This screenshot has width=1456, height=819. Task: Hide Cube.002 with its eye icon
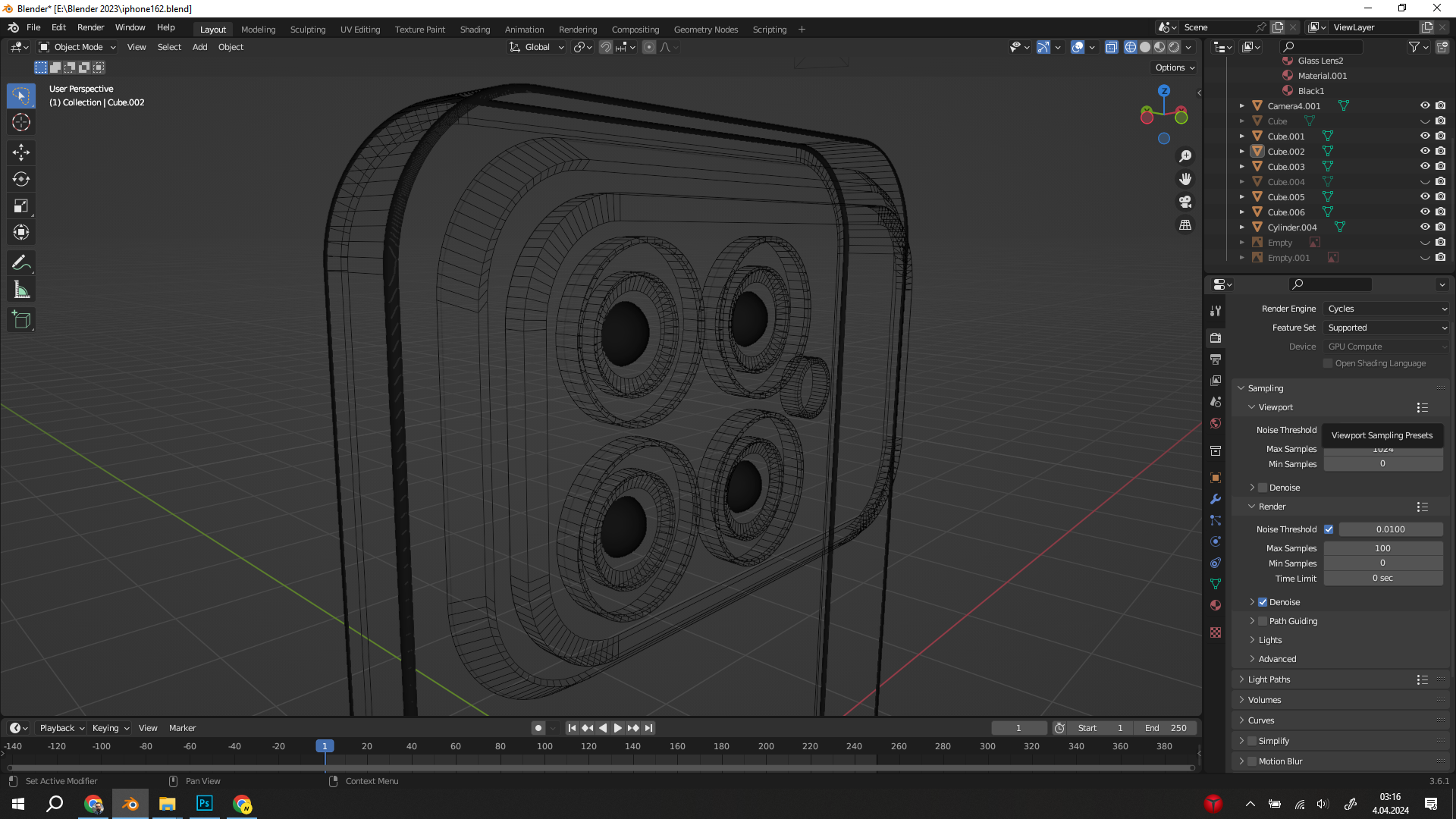[1425, 151]
